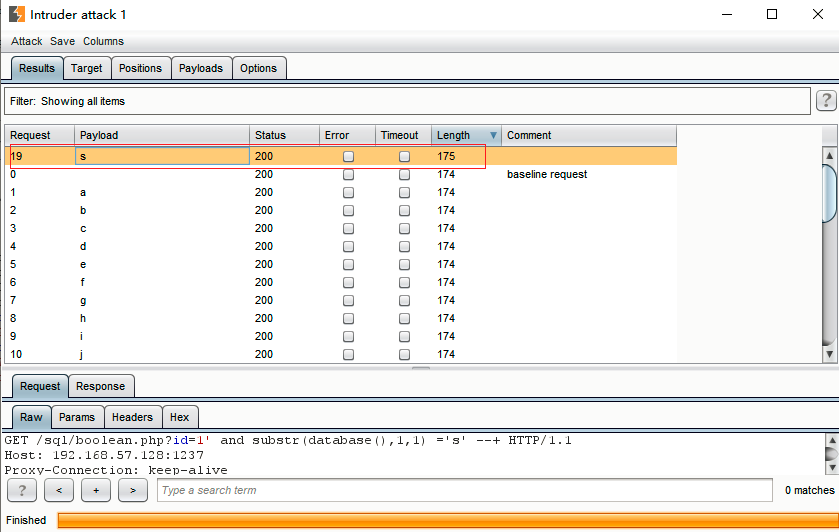Click results table scroll up arrow
The image size is (839, 532).
tap(829, 156)
